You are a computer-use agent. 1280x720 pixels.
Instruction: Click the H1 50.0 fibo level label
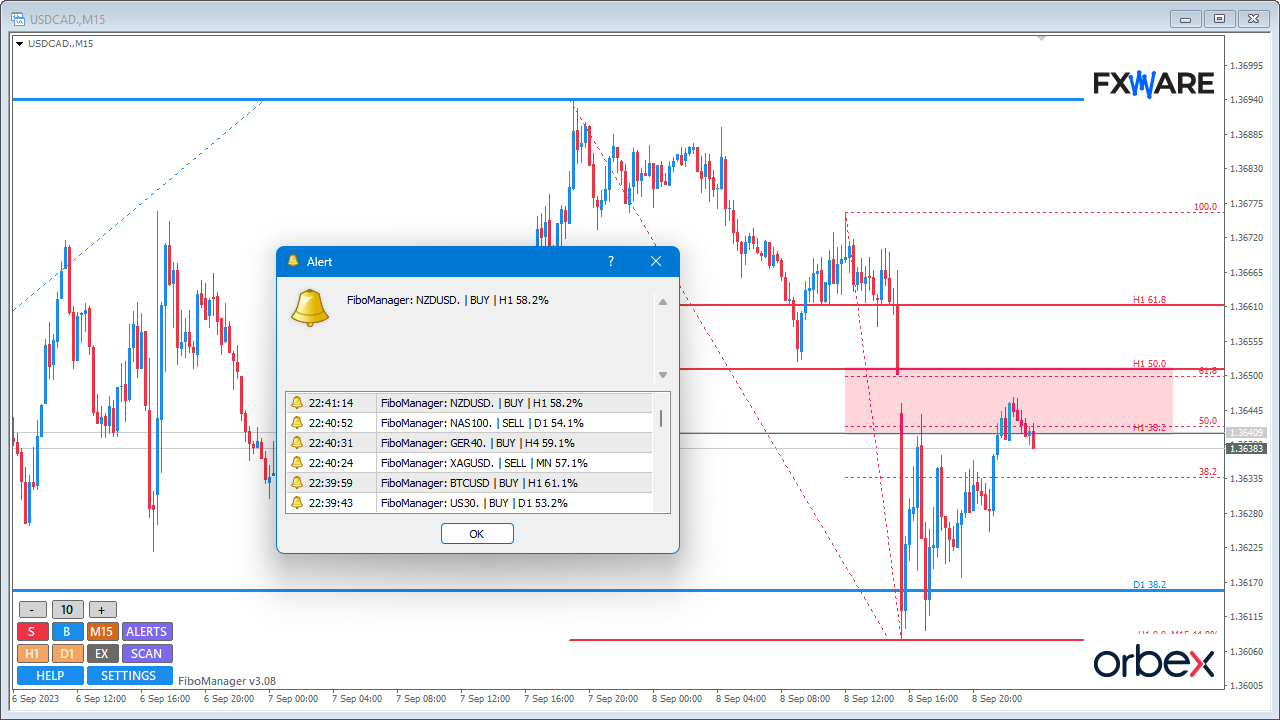[x=1149, y=364]
